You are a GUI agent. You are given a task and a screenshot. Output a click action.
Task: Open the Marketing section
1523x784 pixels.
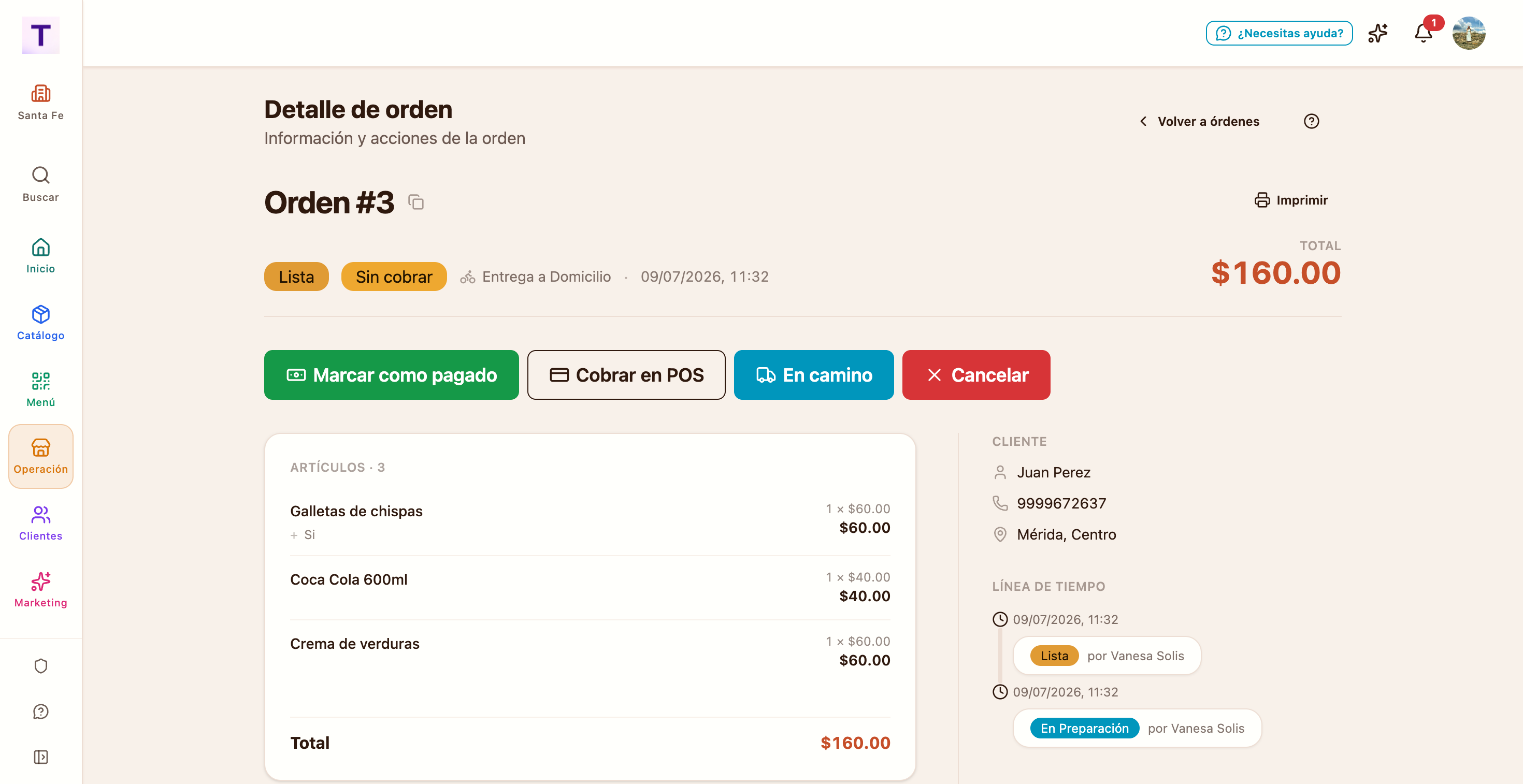pyautogui.click(x=40, y=590)
